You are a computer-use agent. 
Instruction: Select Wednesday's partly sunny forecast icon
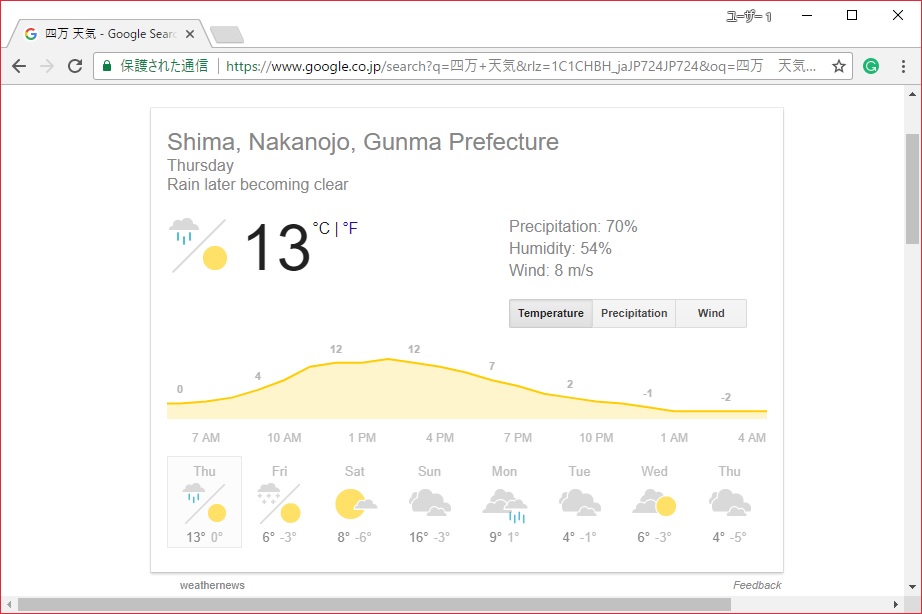(x=654, y=503)
